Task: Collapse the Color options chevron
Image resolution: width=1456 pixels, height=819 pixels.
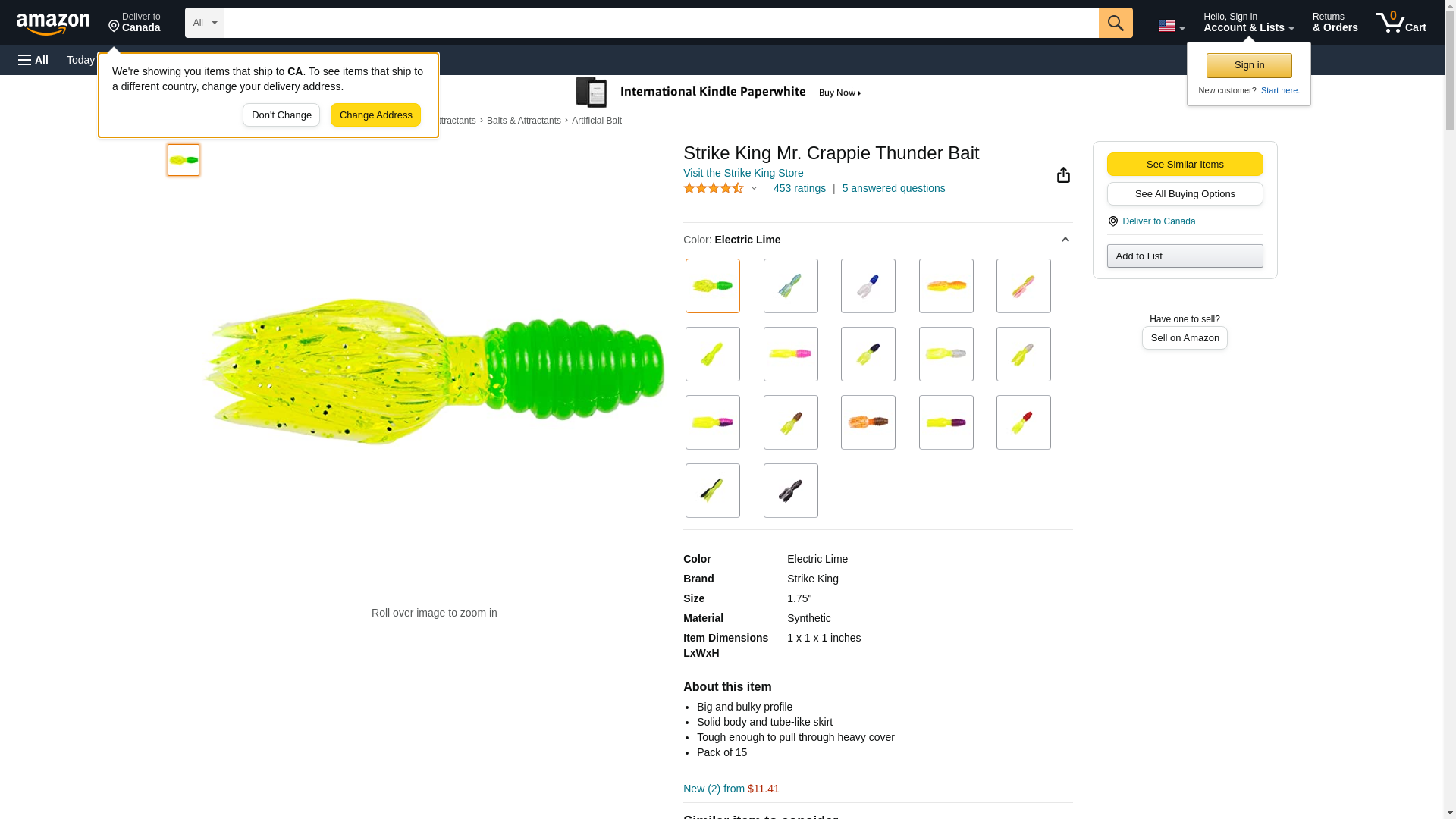Action: (x=1065, y=240)
